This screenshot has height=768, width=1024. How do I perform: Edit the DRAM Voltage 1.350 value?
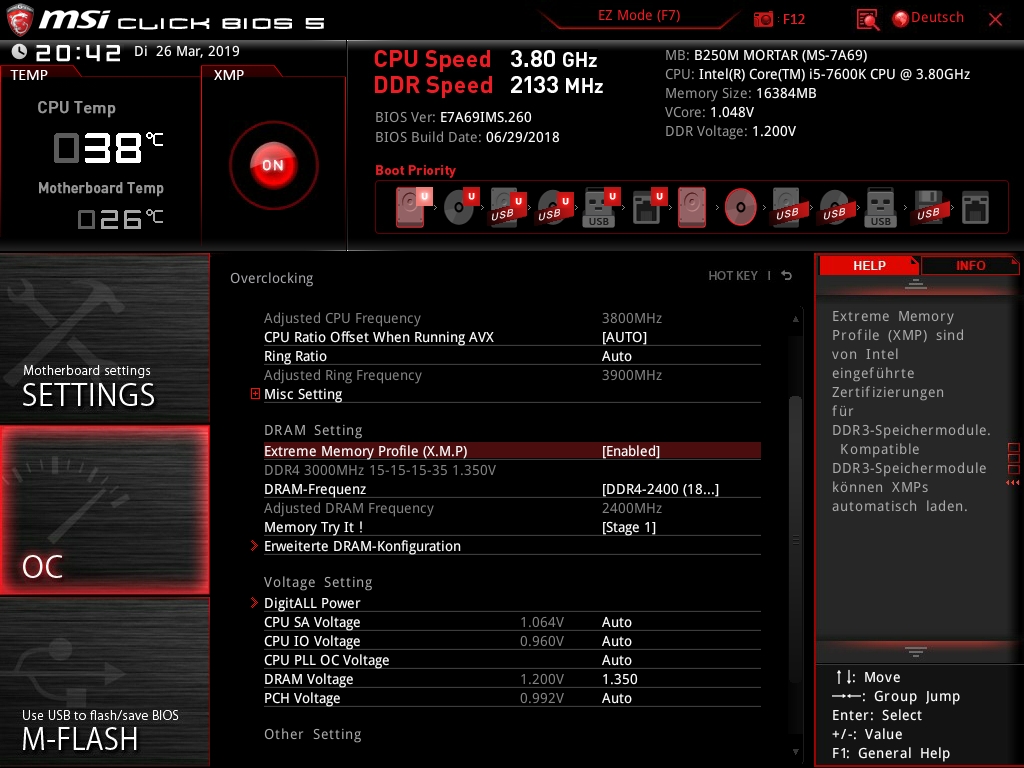tap(619, 679)
